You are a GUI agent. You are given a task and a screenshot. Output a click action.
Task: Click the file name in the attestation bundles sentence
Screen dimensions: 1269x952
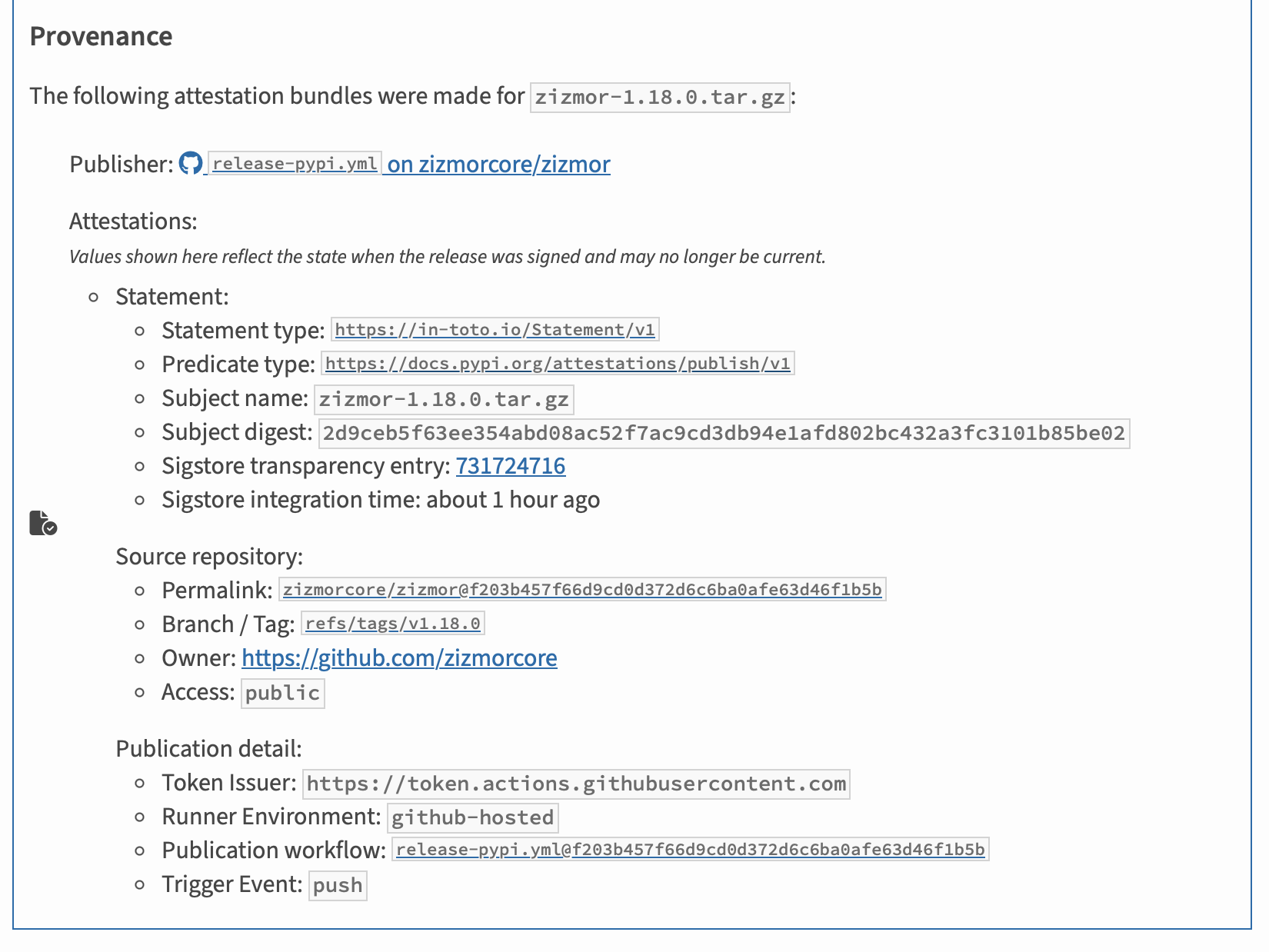[659, 97]
